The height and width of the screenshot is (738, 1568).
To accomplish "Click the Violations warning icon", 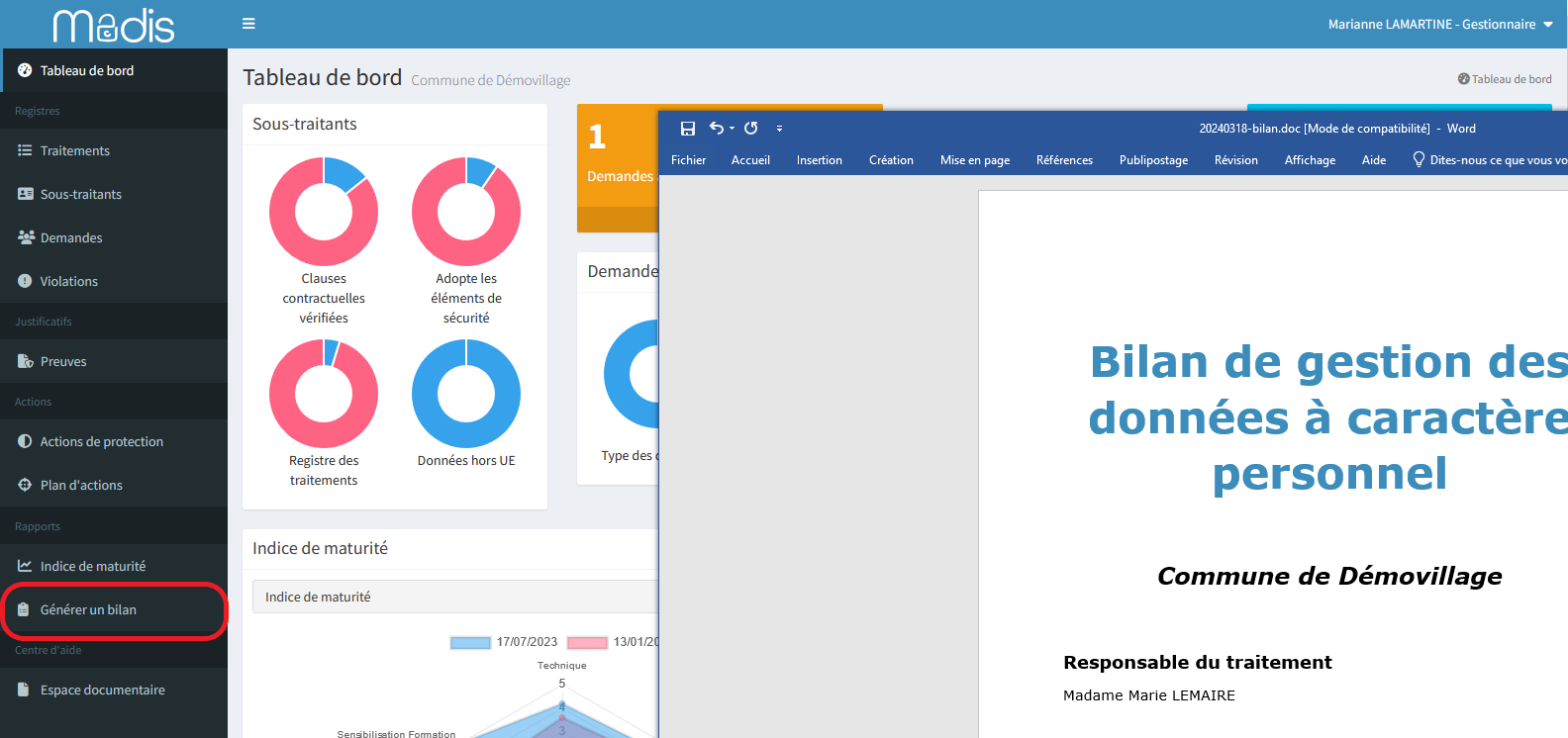I will pos(25,281).
